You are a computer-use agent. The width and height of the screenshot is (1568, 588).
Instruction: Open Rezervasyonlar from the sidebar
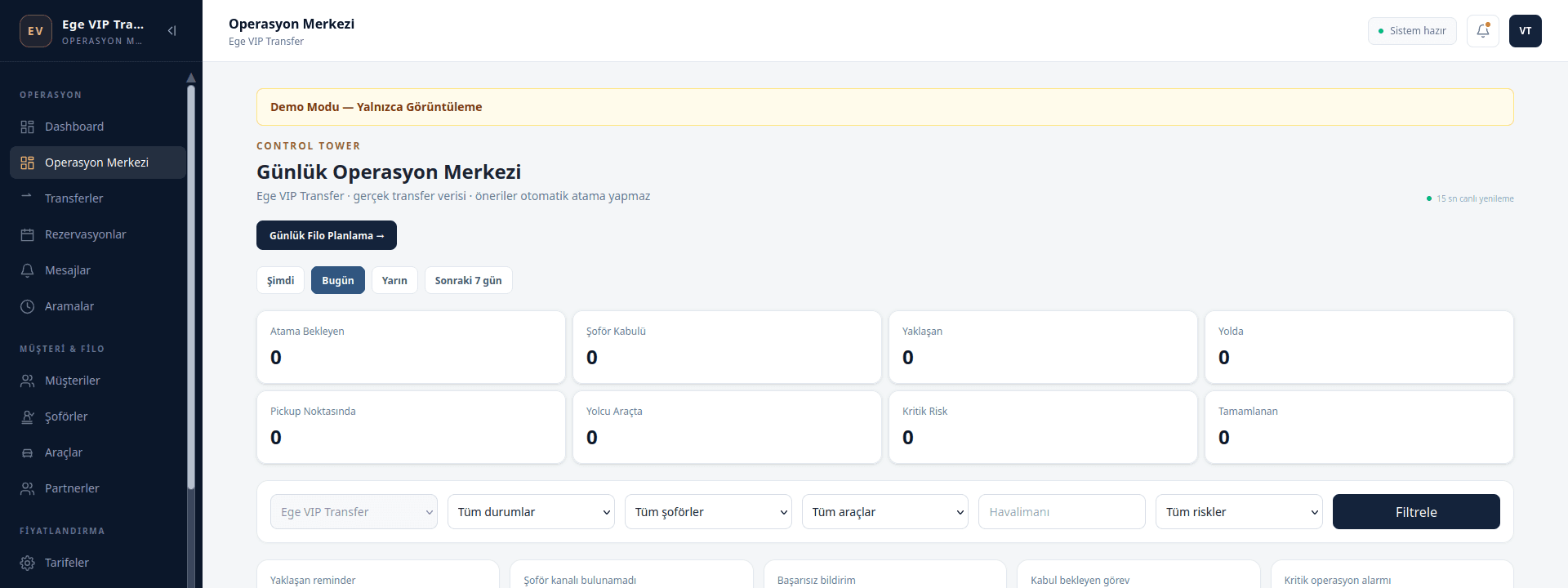click(98, 234)
